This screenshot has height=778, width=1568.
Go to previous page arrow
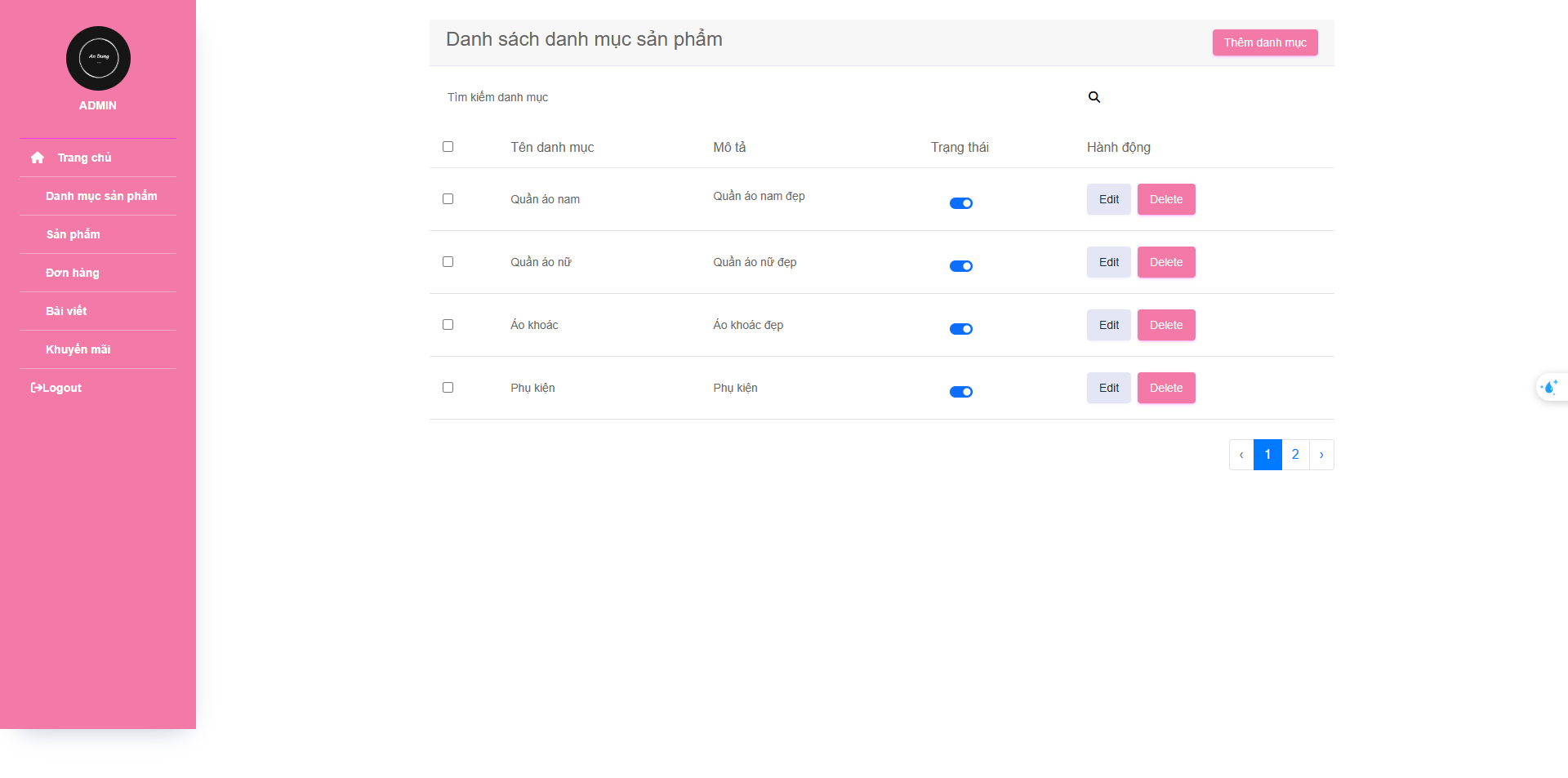[x=1241, y=455]
